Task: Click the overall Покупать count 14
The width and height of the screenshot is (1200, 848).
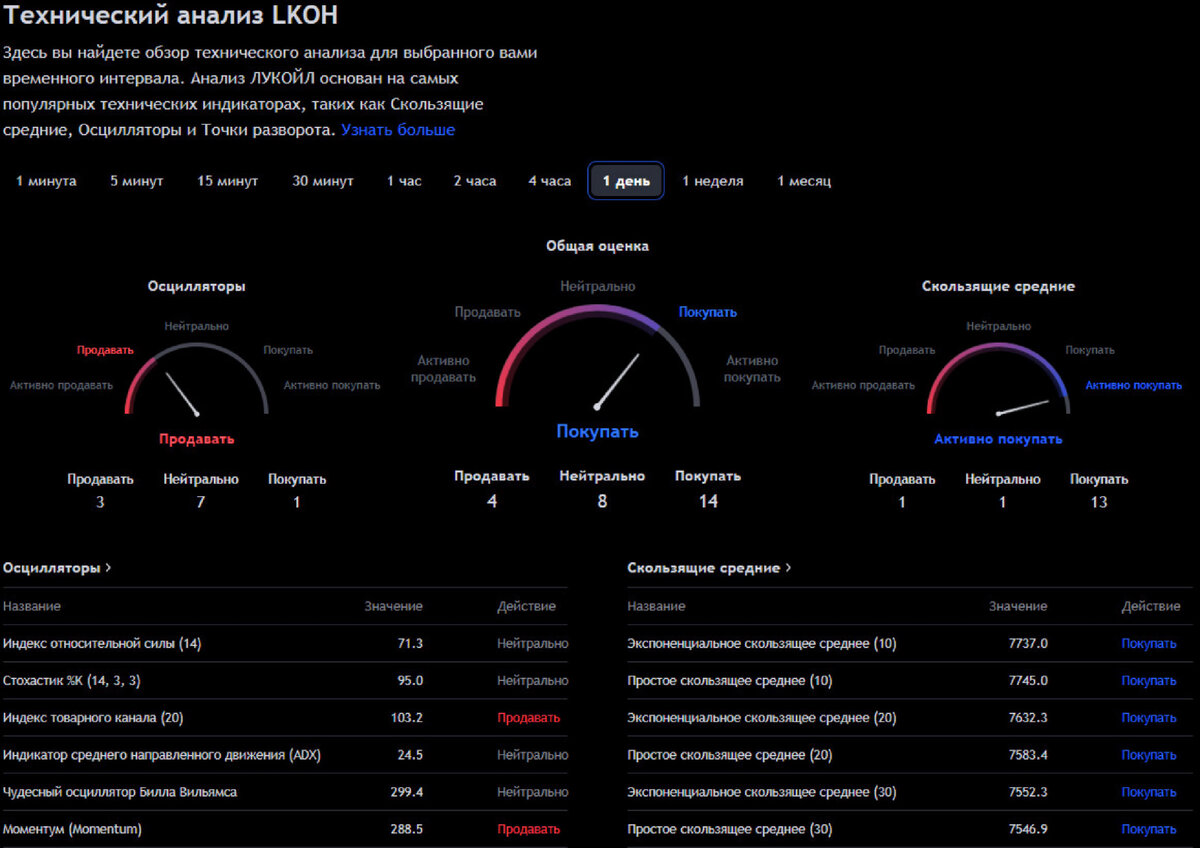Action: coord(708,501)
